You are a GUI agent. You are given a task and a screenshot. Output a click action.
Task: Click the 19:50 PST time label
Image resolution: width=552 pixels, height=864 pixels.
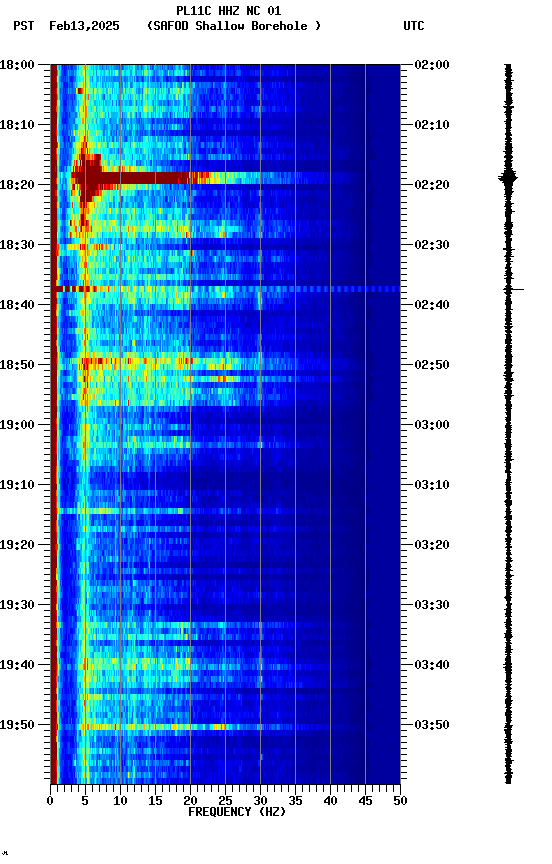click(17, 725)
